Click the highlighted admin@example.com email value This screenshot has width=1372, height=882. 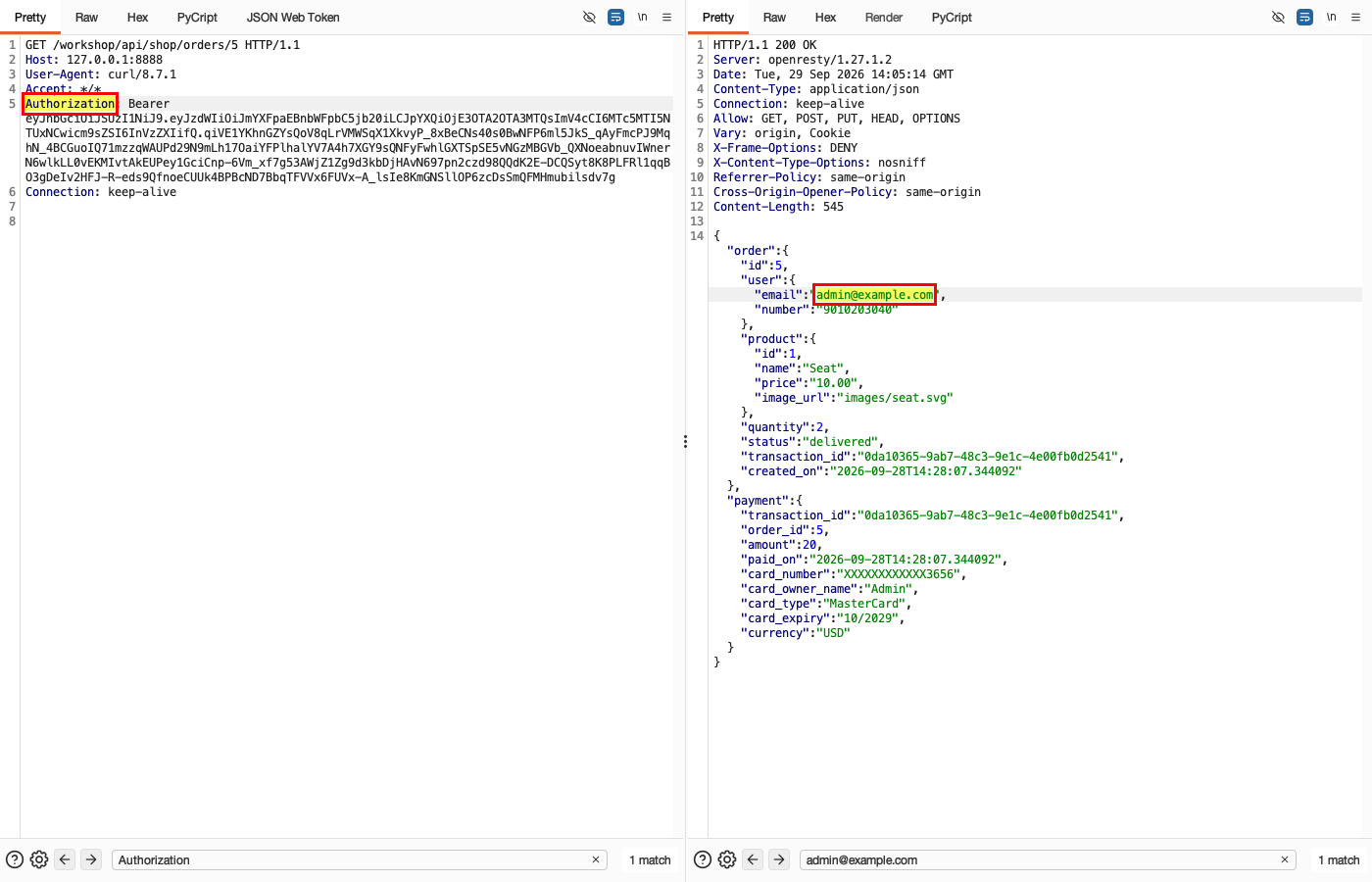point(875,295)
